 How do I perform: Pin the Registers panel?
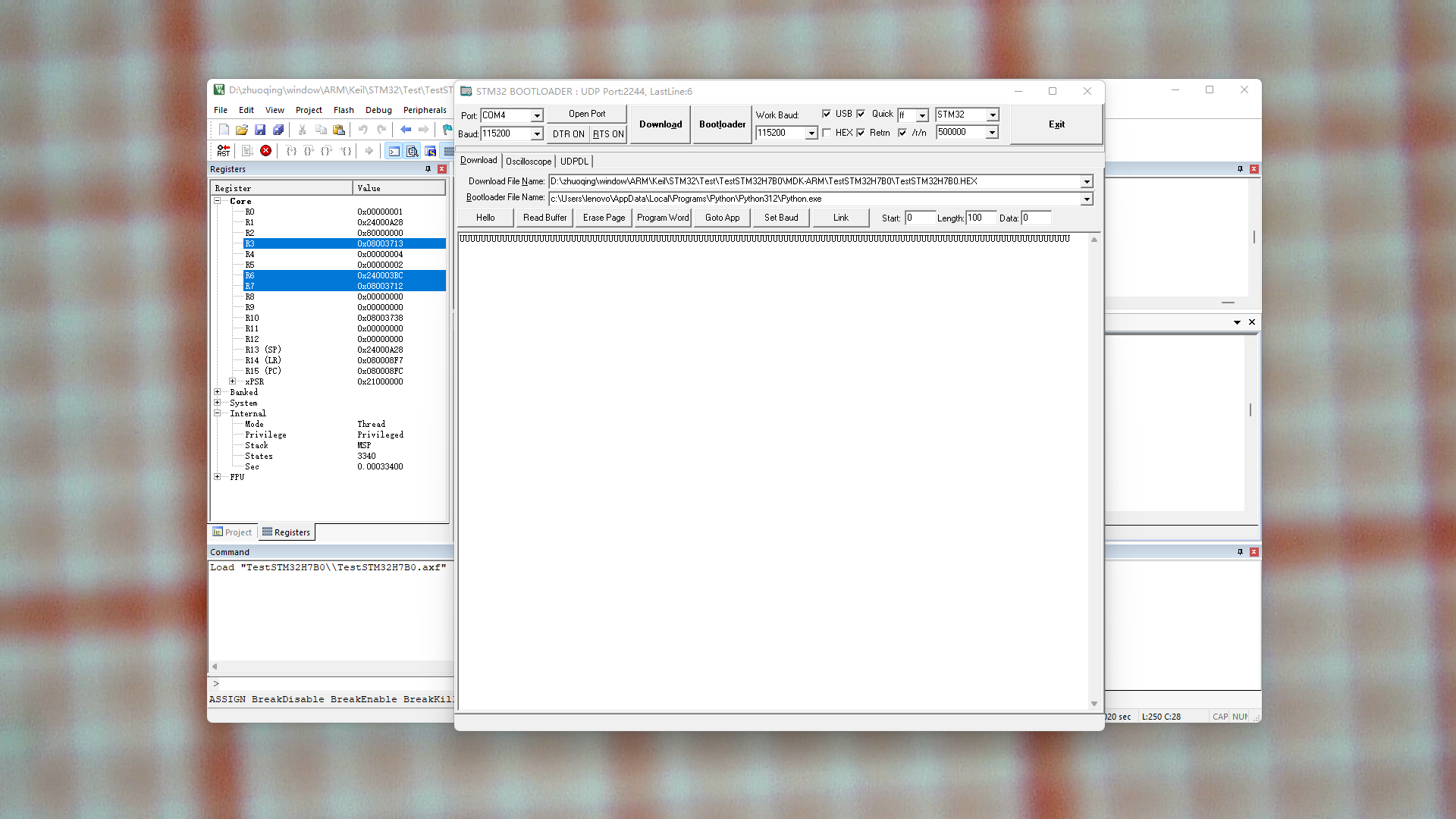click(428, 169)
